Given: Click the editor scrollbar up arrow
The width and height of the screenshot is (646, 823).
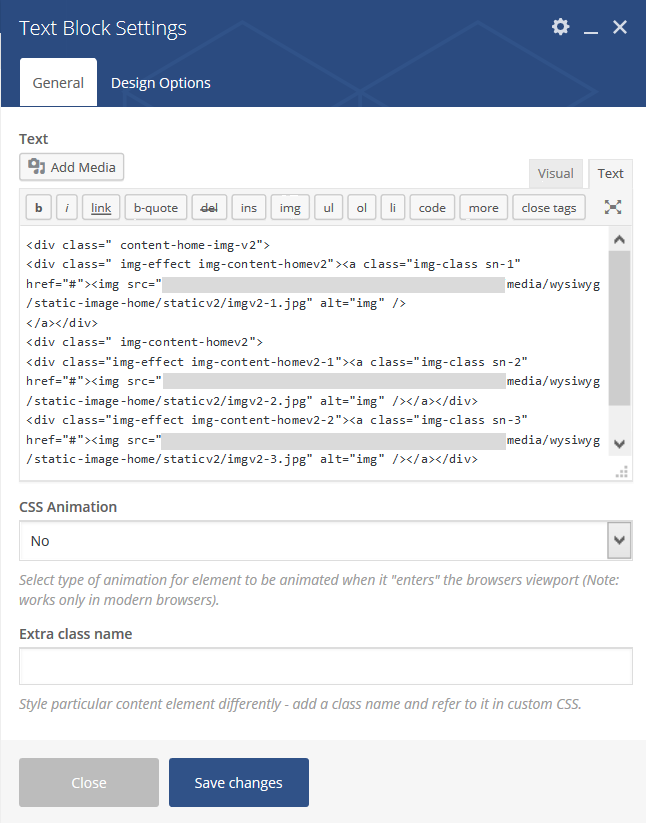Looking at the screenshot, I should [619, 240].
